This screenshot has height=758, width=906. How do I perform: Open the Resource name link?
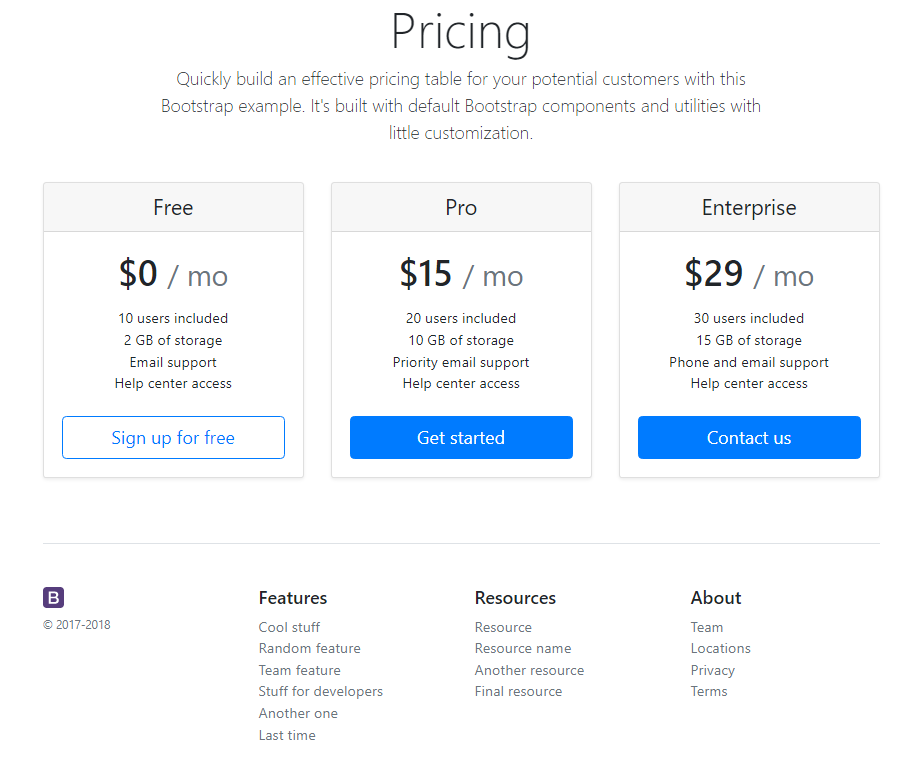(x=523, y=648)
